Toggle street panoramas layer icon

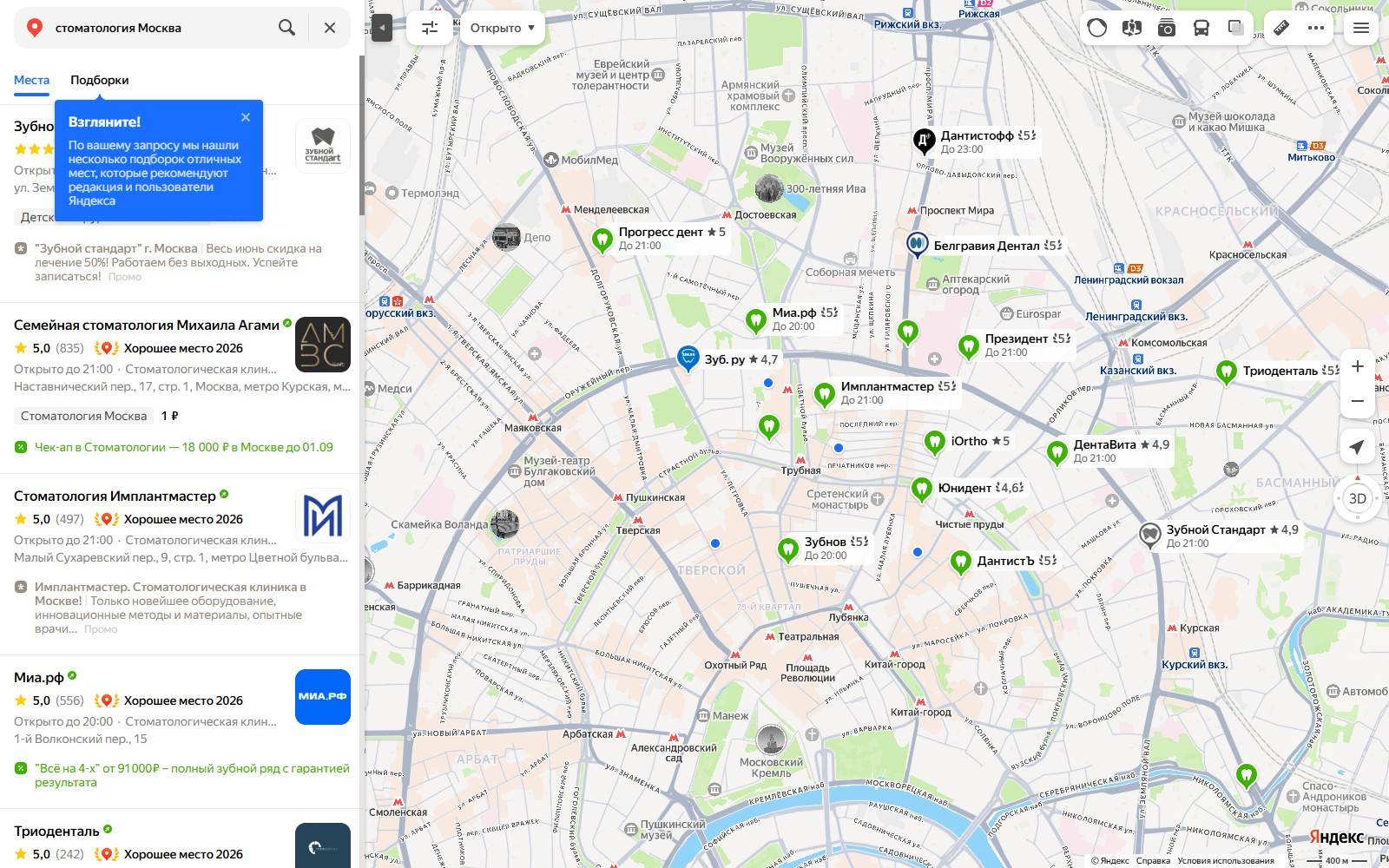(x=1131, y=28)
